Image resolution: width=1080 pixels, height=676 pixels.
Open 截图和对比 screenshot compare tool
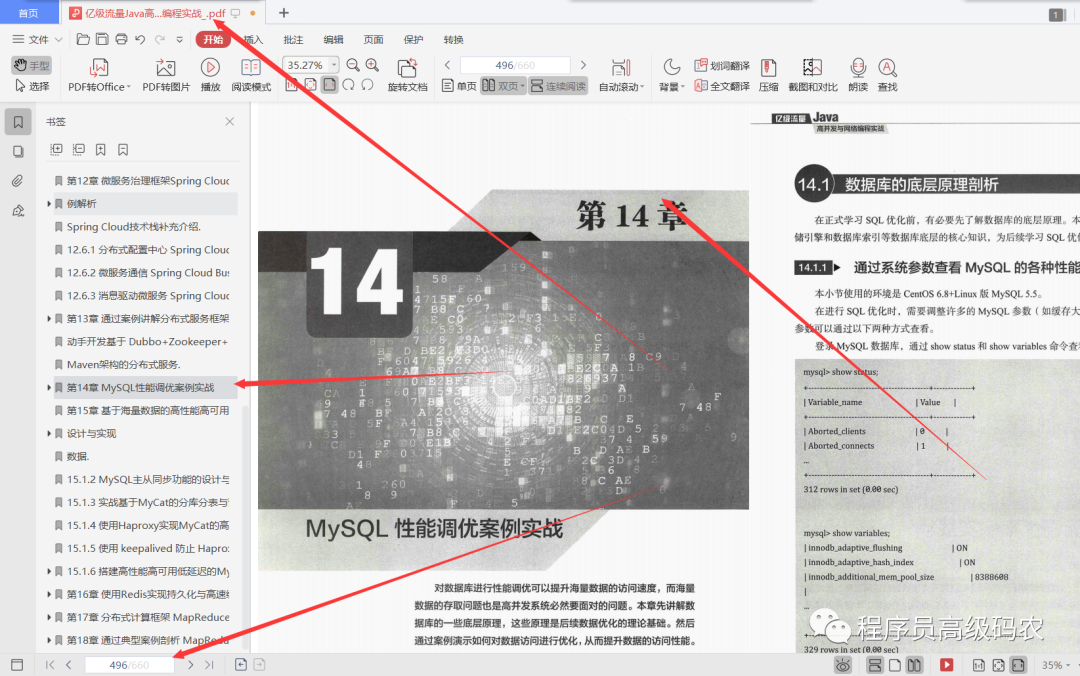(x=813, y=75)
